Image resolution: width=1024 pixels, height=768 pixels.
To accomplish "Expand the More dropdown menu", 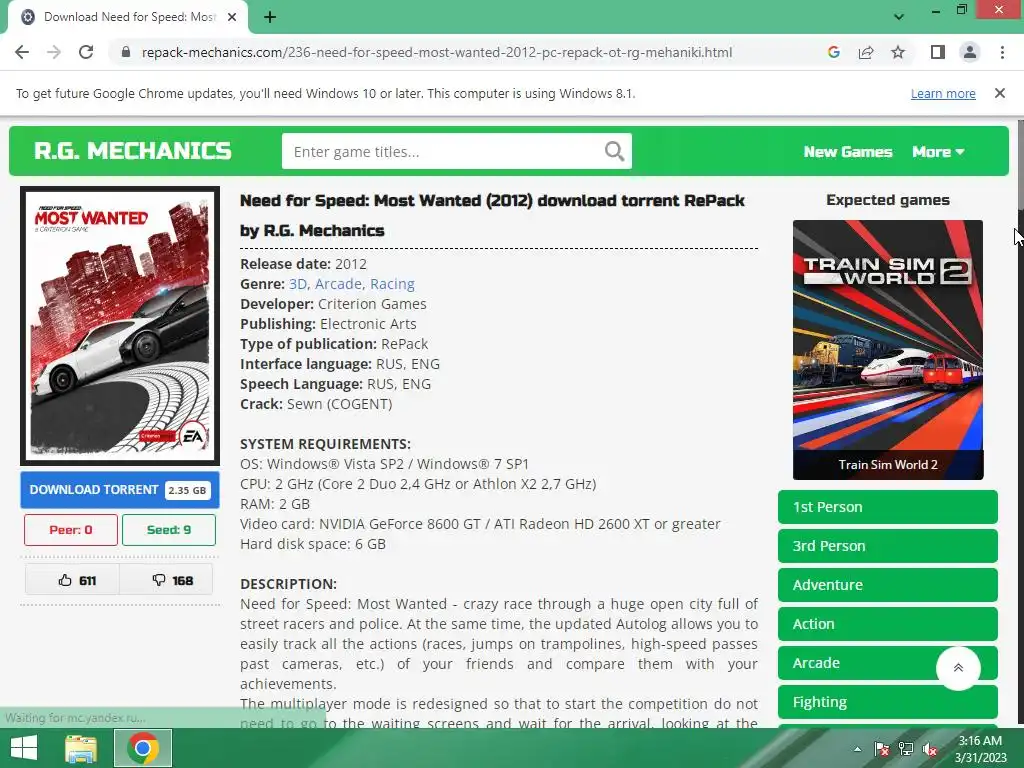I will (938, 152).
